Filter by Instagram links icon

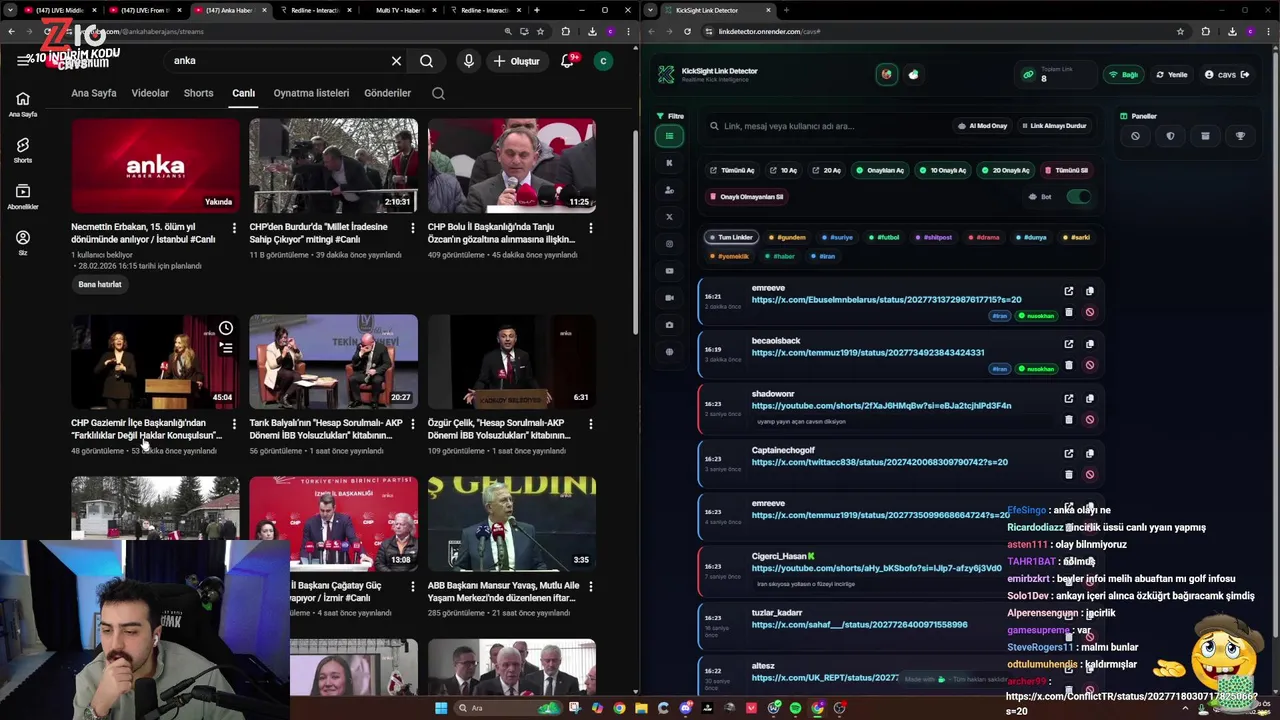click(x=670, y=244)
